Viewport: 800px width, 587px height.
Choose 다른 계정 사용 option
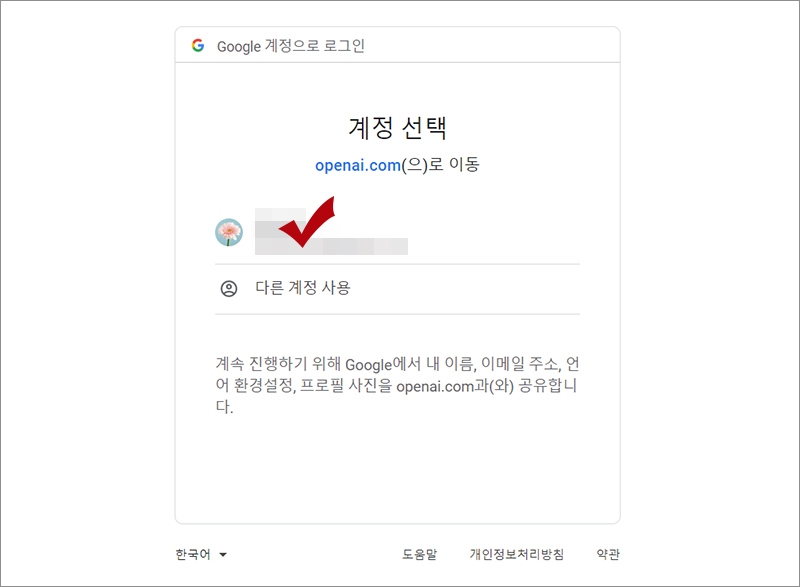(397, 289)
